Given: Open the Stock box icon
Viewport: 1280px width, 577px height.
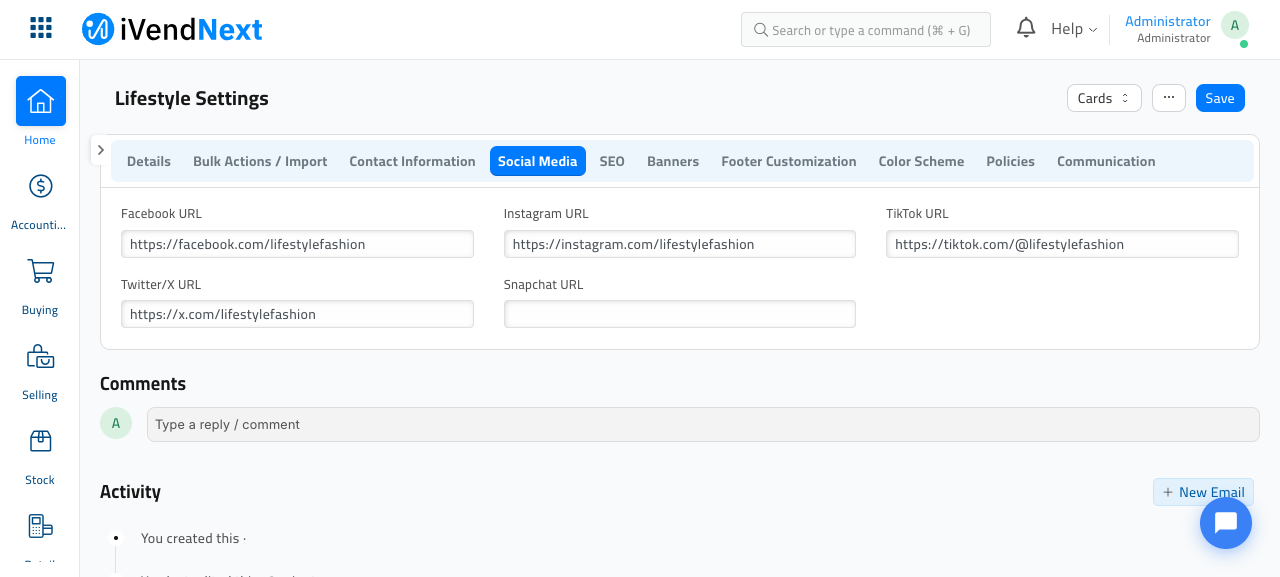Looking at the screenshot, I should tap(40, 441).
